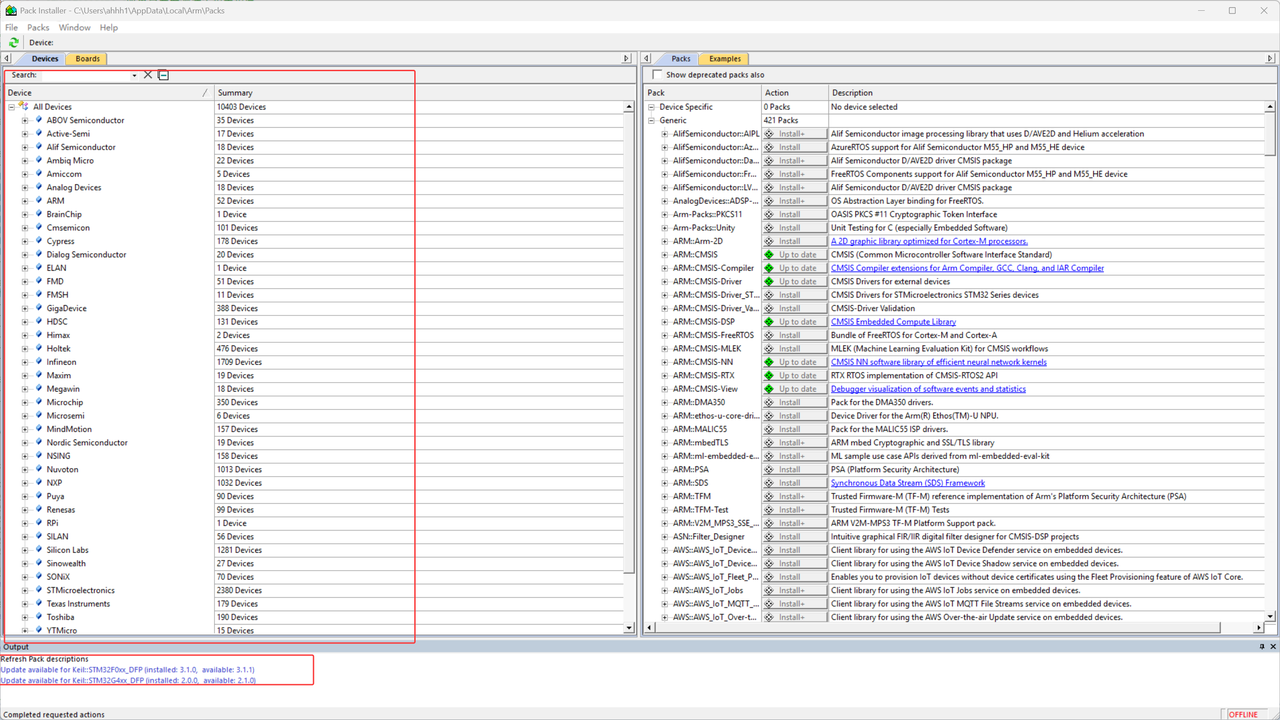Open the Help menu
The height and width of the screenshot is (720, 1280).
(108, 28)
